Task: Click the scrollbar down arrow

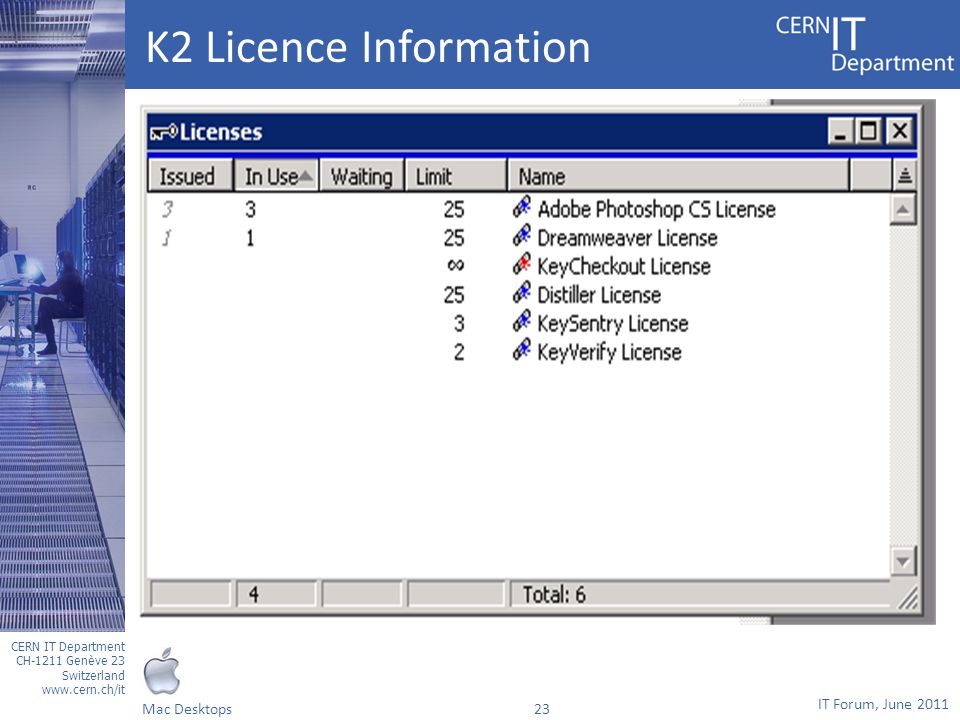Action: (902, 561)
